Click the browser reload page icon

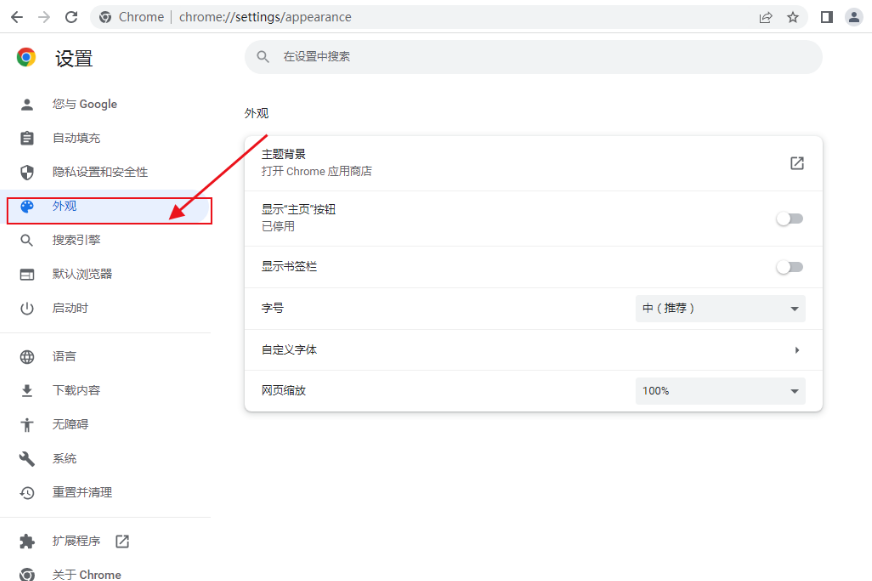[71, 17]
